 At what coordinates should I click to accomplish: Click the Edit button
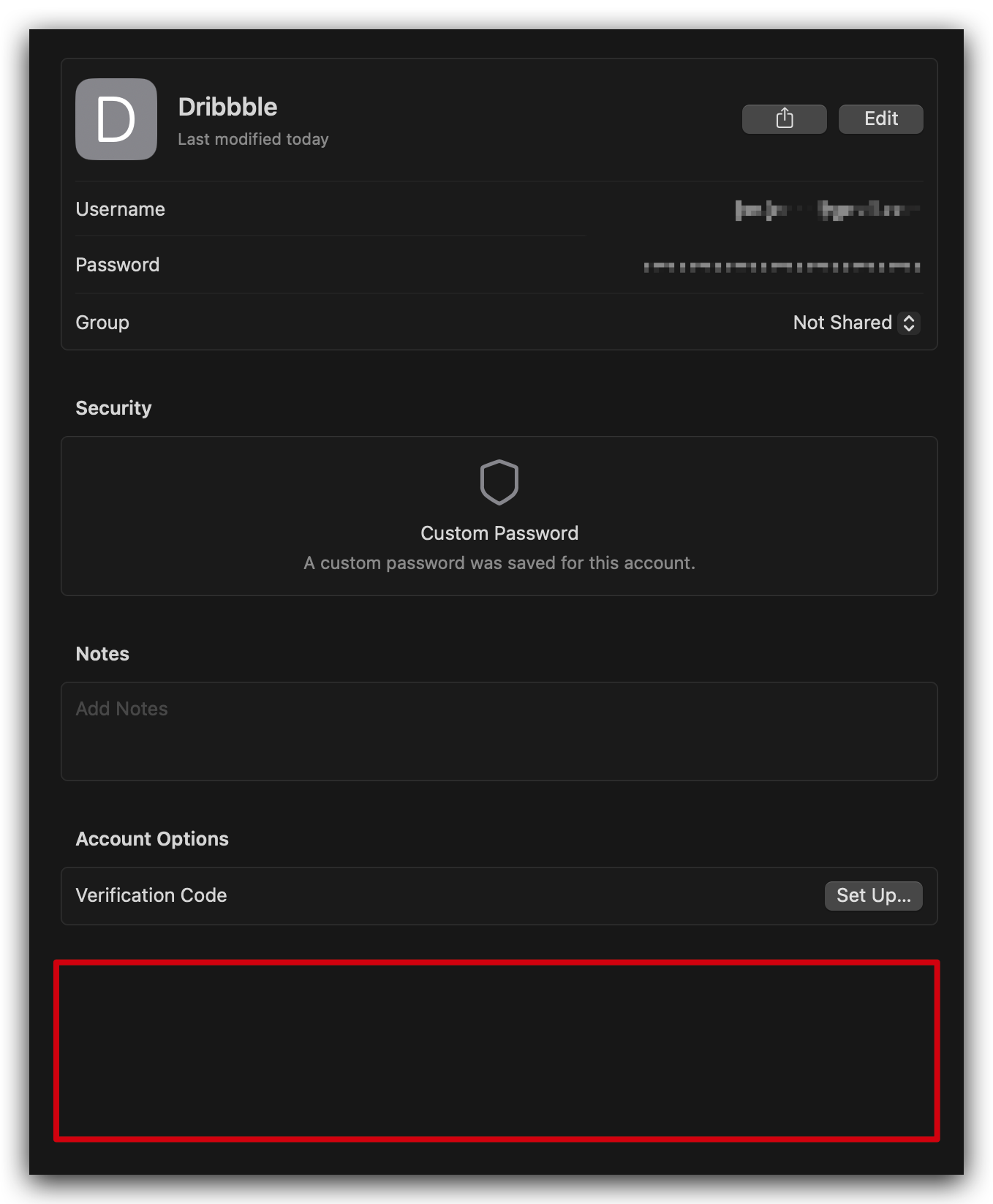click(880, 118)
